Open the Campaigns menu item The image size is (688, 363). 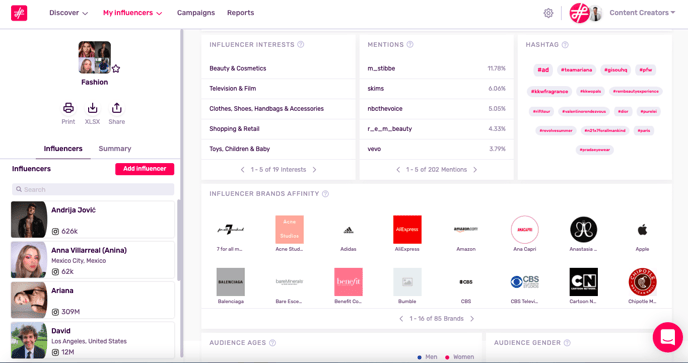(196, 13)
